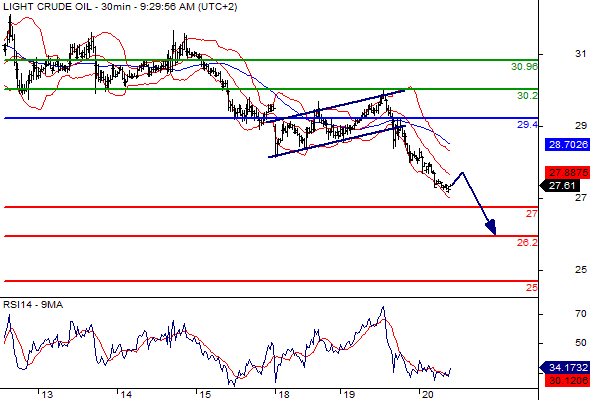Click date marker 15 on time axis
The image size is (590, 400).
pyautogui.click(x=205, y=394)
